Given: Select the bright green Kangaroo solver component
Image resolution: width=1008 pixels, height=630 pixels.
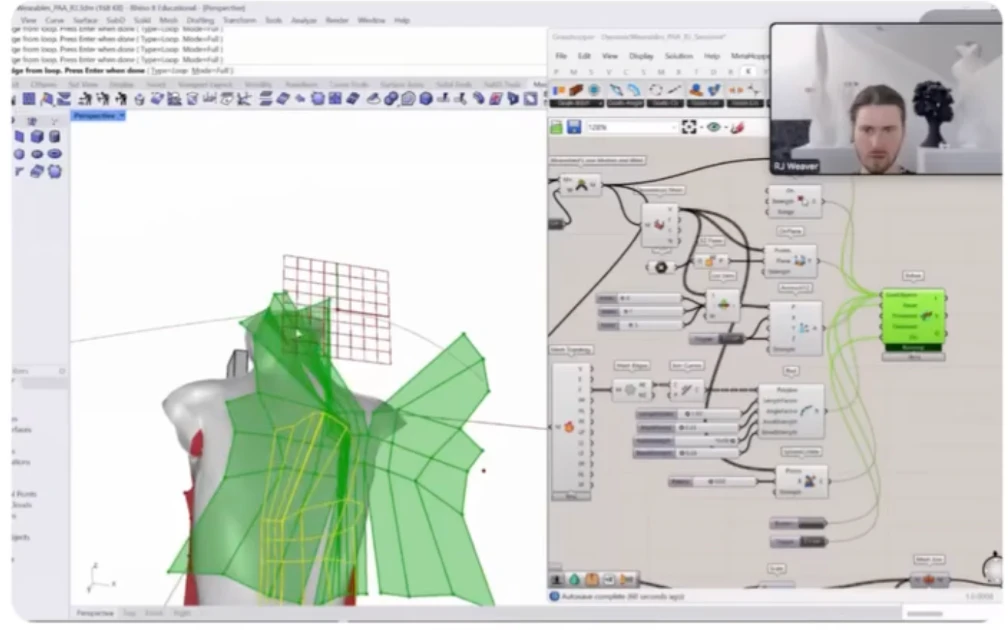Looking at the screenshot, I should [x=913, y=321].
